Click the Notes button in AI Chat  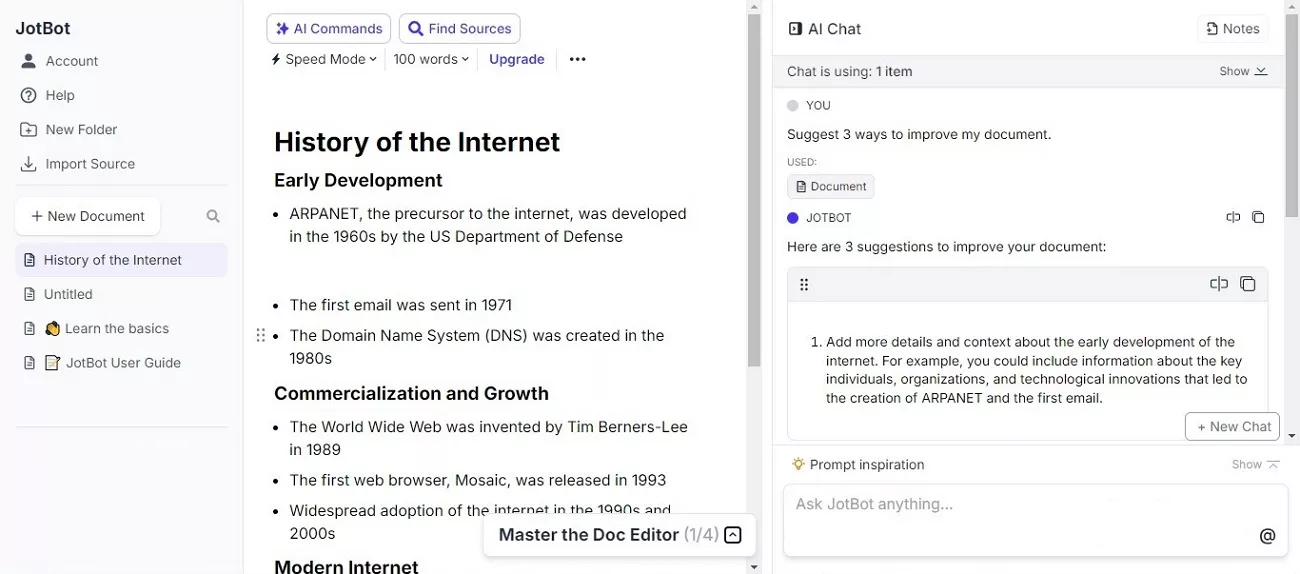click(x=1233, y=29)
